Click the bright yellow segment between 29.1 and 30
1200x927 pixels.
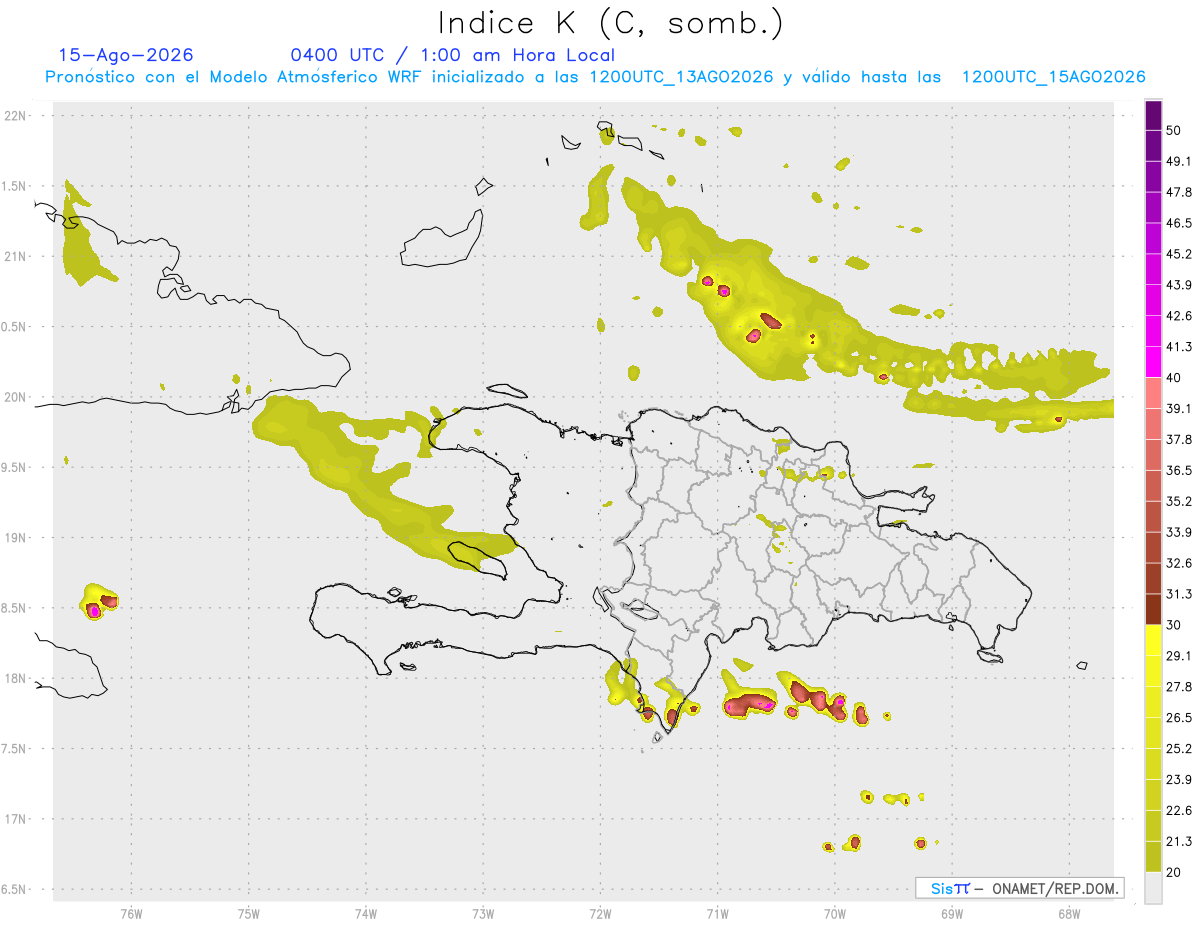point(1153,640)
